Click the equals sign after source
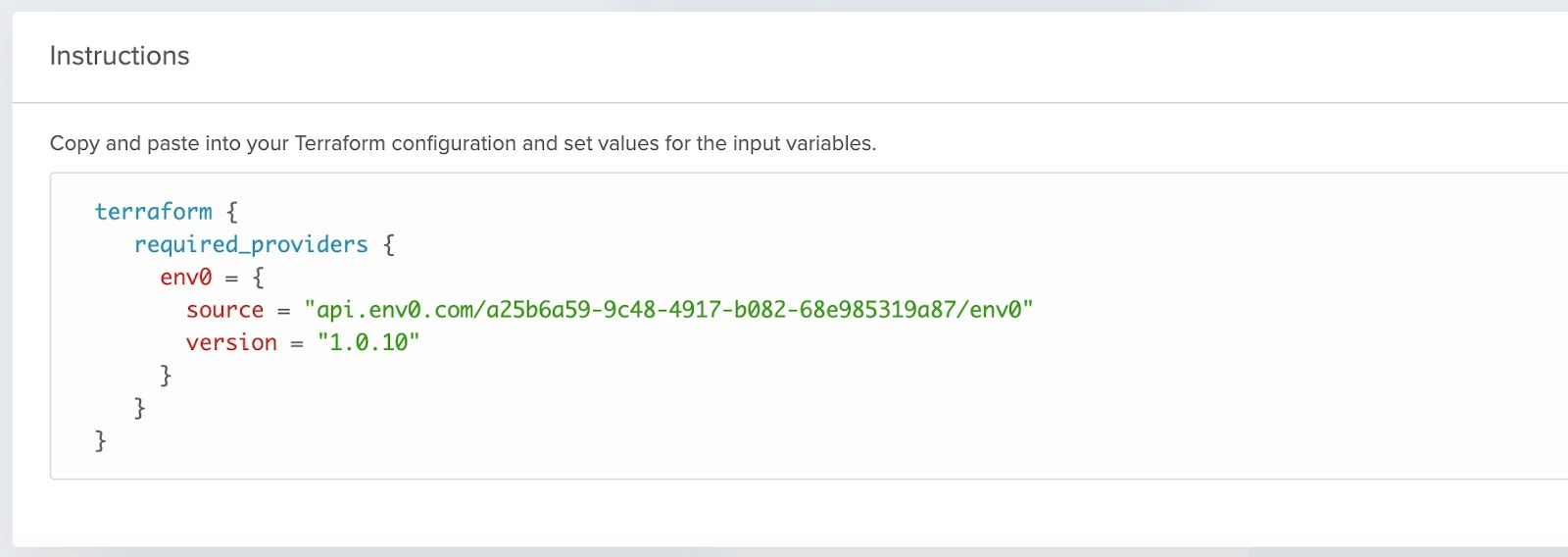The height and width of the screenshot is (557, 1568). tap(284, 311)
